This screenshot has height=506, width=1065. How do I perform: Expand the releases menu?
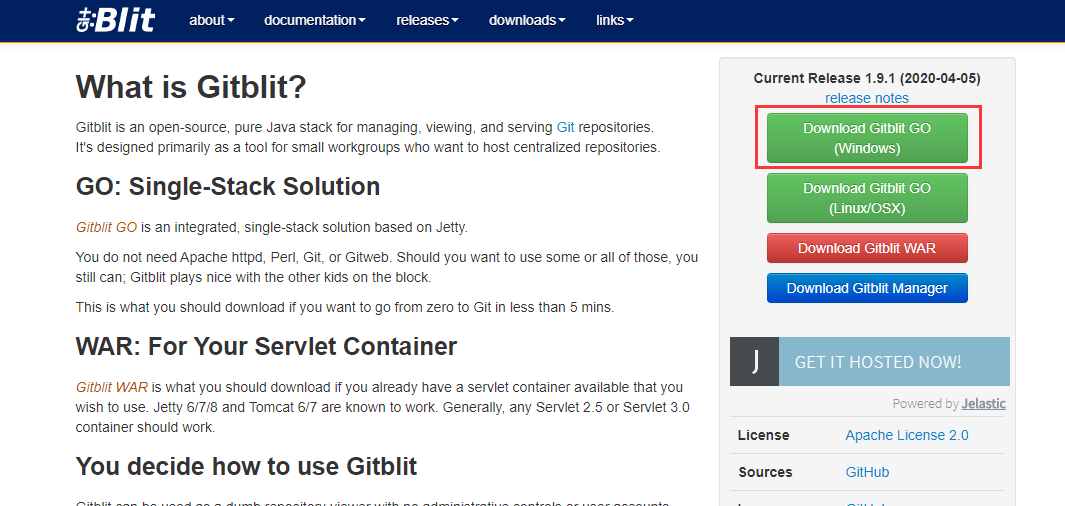(427, 20)
